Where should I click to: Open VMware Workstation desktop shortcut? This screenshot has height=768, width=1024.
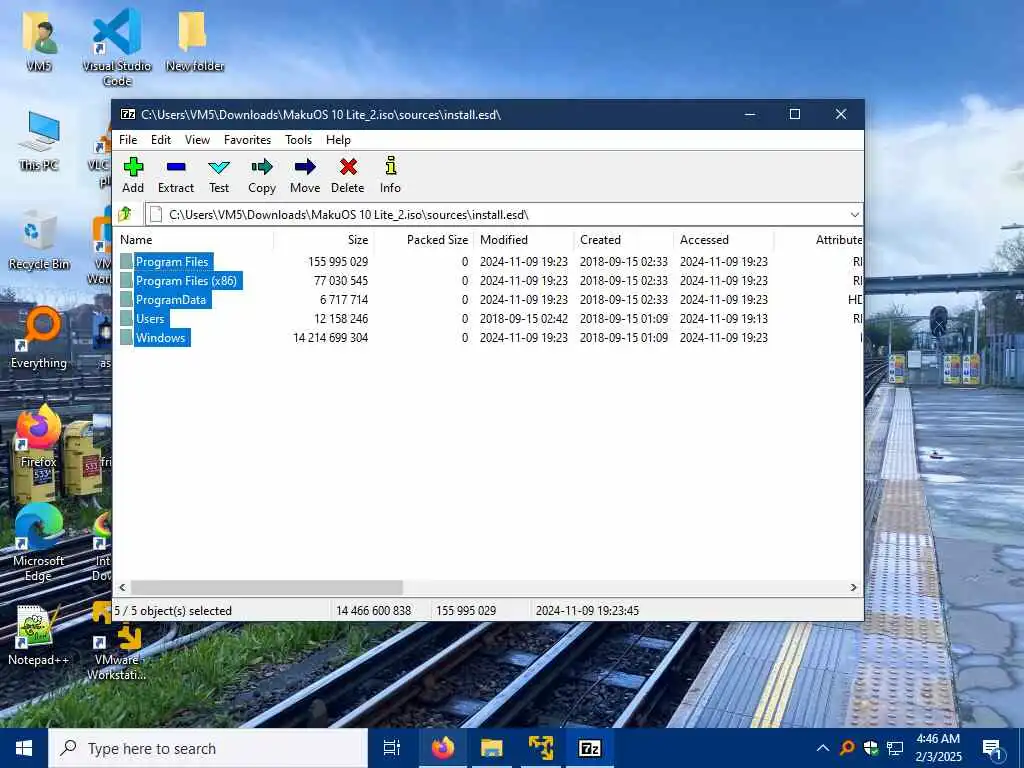coord(117,642)
